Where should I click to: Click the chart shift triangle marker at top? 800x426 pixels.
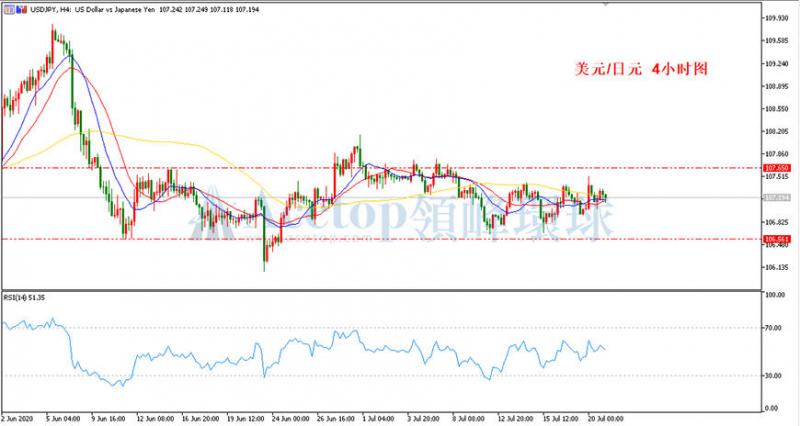606,4
